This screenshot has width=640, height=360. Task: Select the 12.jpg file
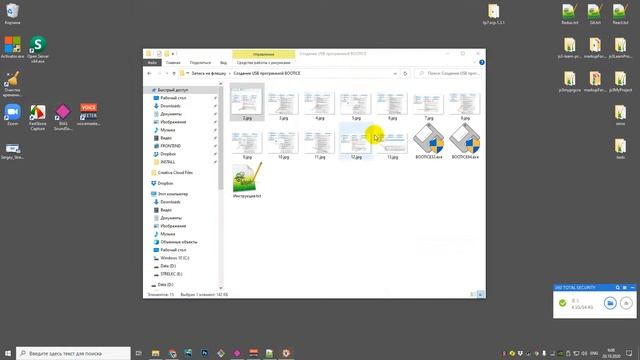point(356,142)
